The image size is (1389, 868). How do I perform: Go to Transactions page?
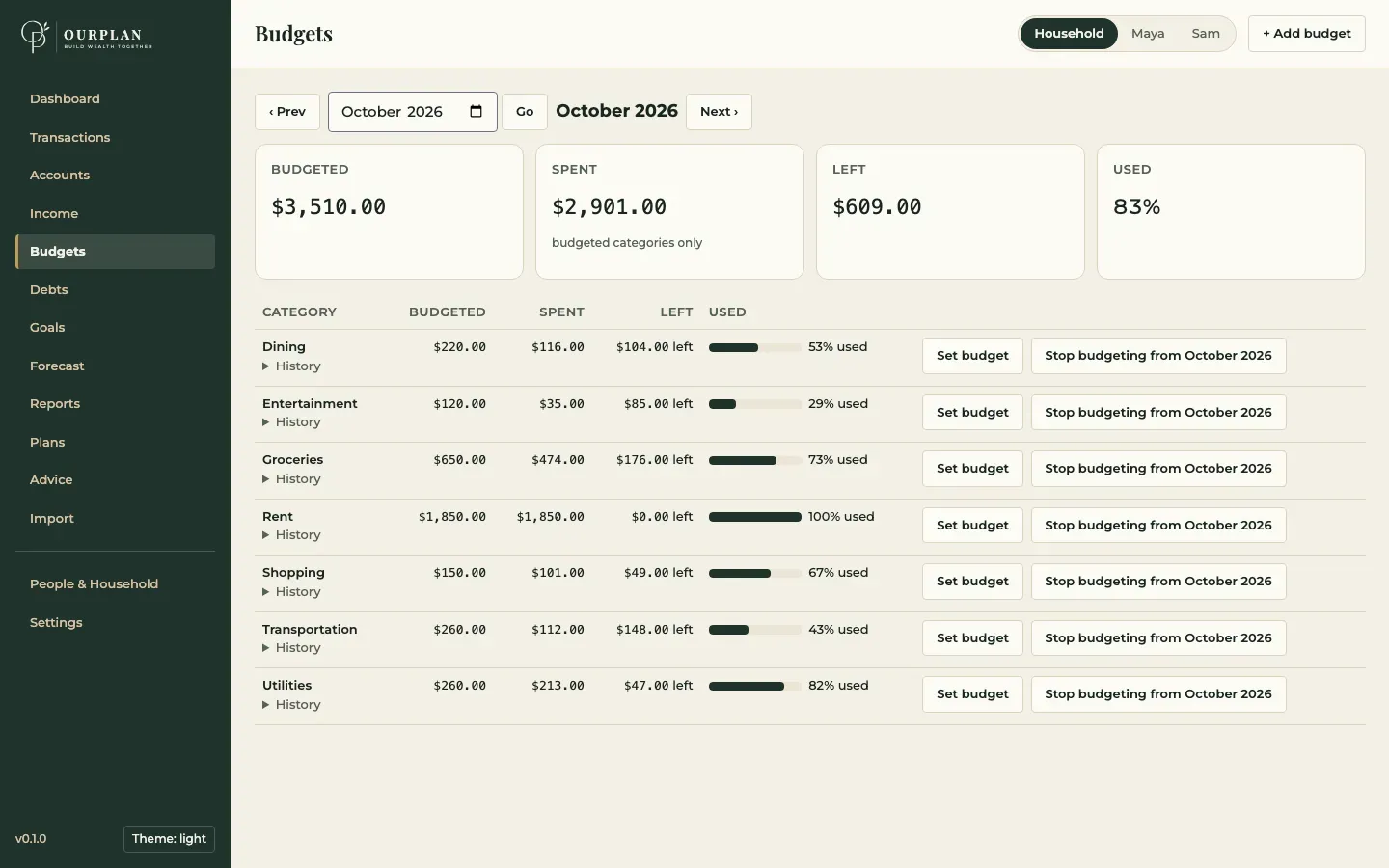click(115, 138)
